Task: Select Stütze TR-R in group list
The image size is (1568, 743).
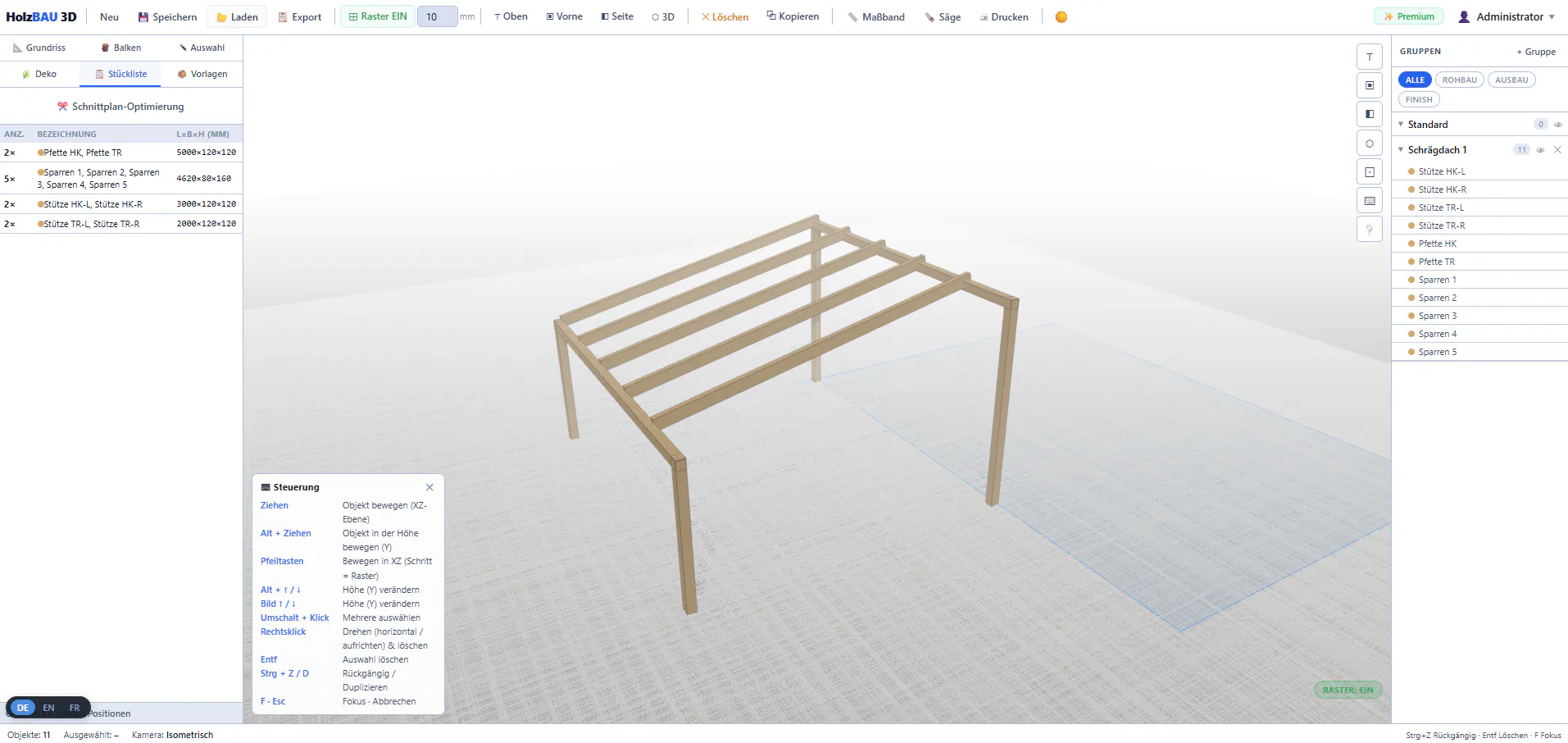Action: (x=1479, y=226)
